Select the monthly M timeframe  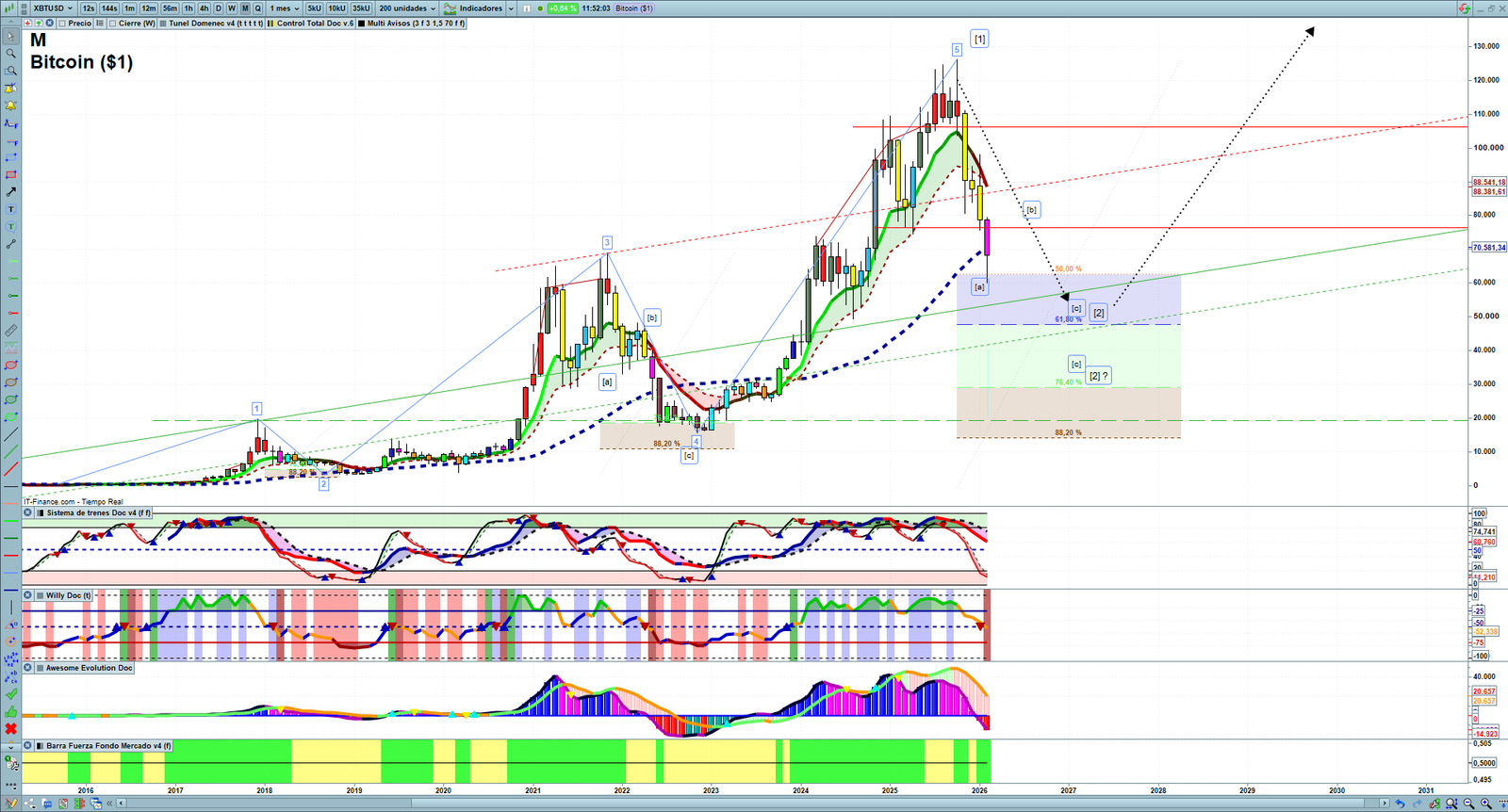(245, 8)
